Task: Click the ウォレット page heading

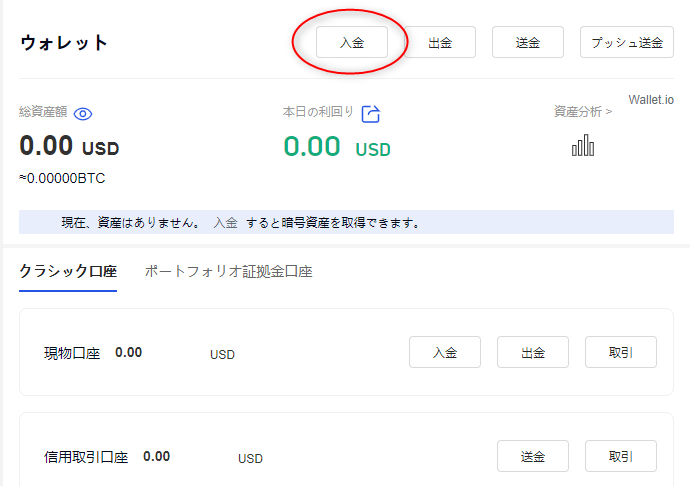Action: (x=64, y=43)
